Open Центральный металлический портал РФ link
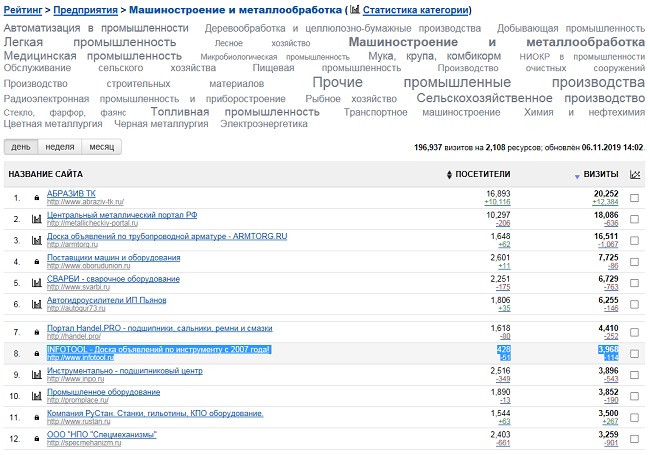650x455 pixels. tap(122, 215)
